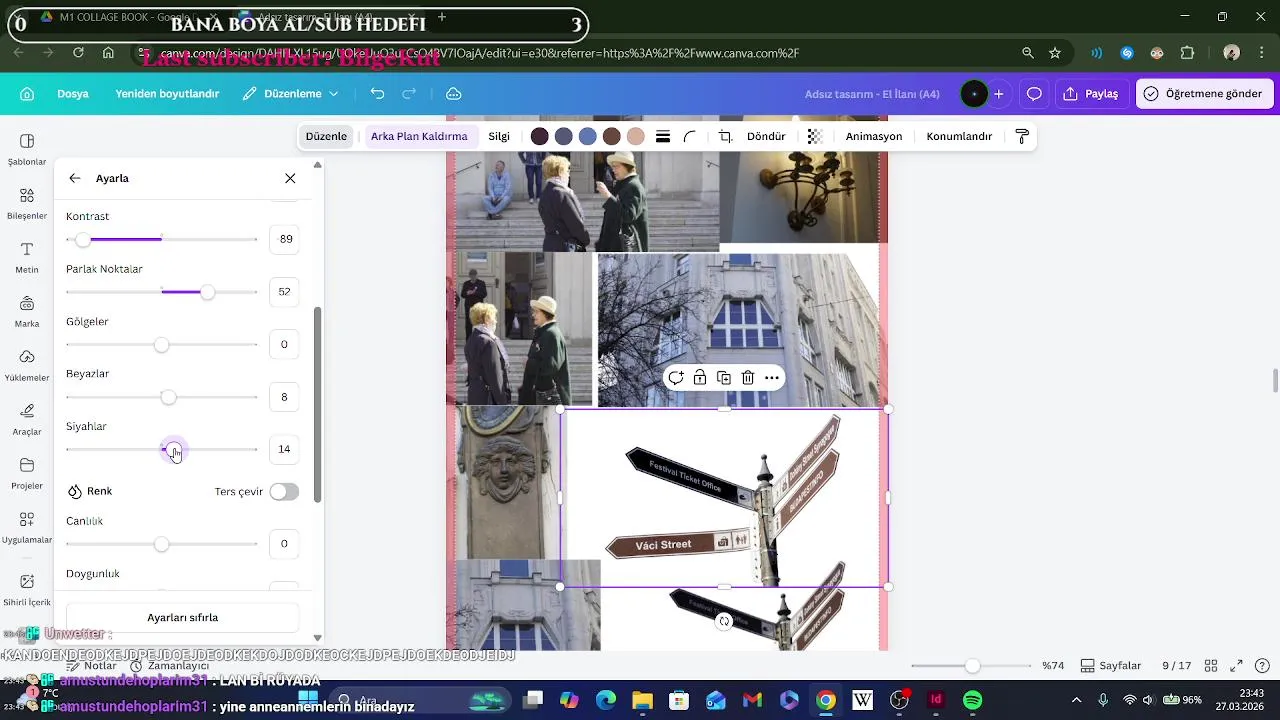The width and height of the screenshot is (1280, 720).
Task: Click the Kontrast value field
Action: (284, 239)
